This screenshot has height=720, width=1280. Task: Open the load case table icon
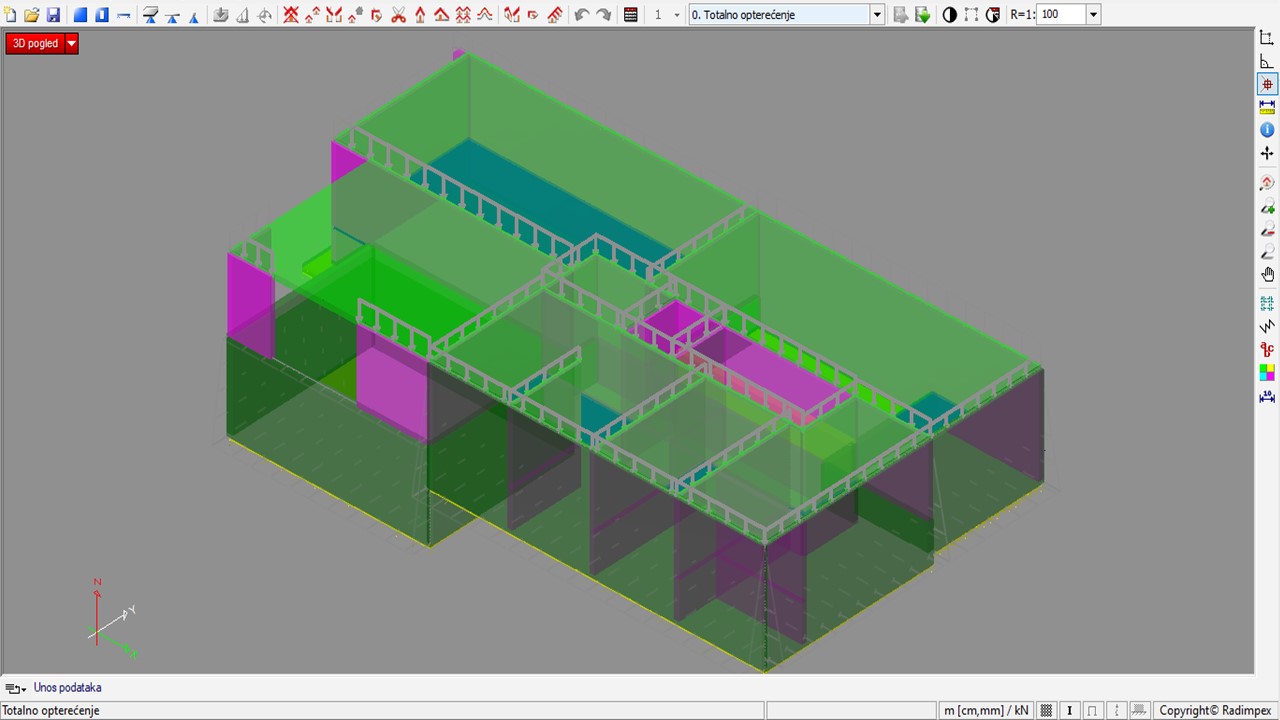pos(631,15)
